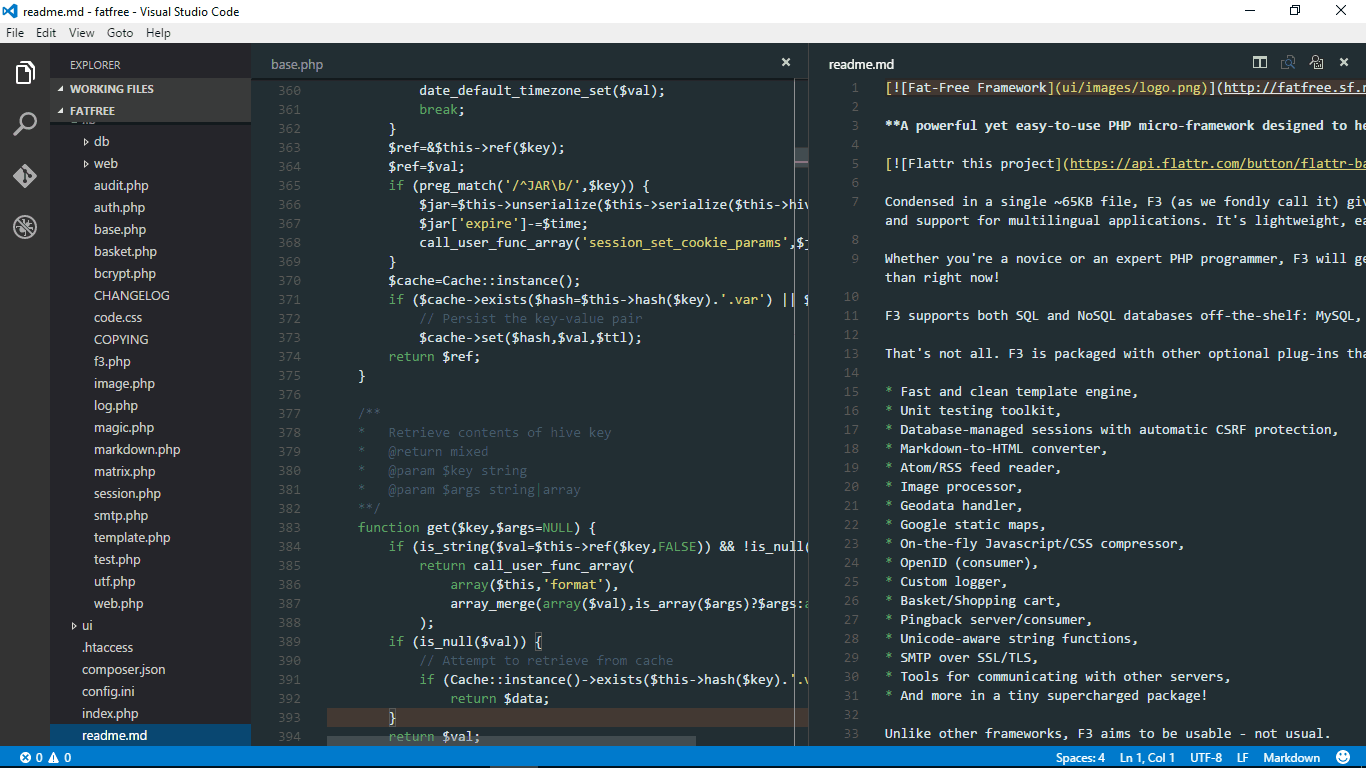Viewport: 1366px width, 768px height.
Task: Click the base.php horizontal scrollbar thumb
Action: pyautogui.click(x=511, y=741)
